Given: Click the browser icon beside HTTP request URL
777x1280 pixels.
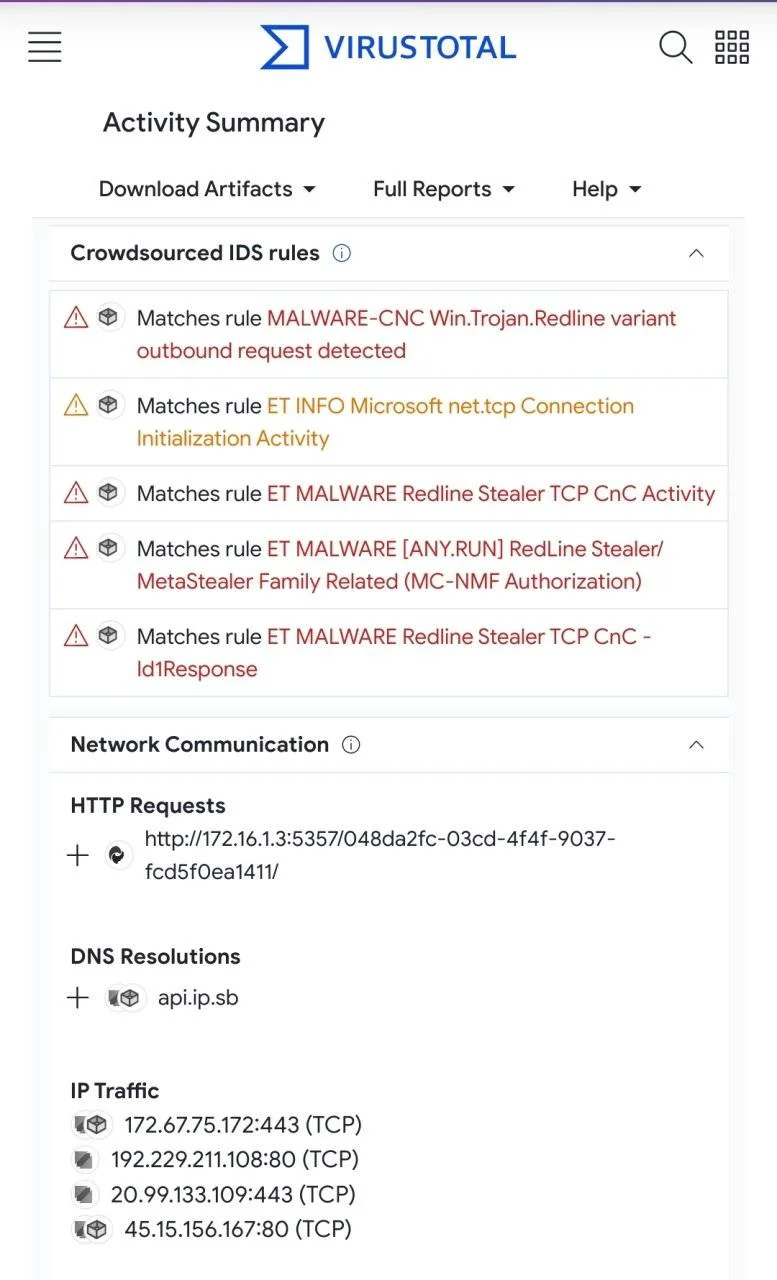Looking at the screenshot, I should point(119,855).
